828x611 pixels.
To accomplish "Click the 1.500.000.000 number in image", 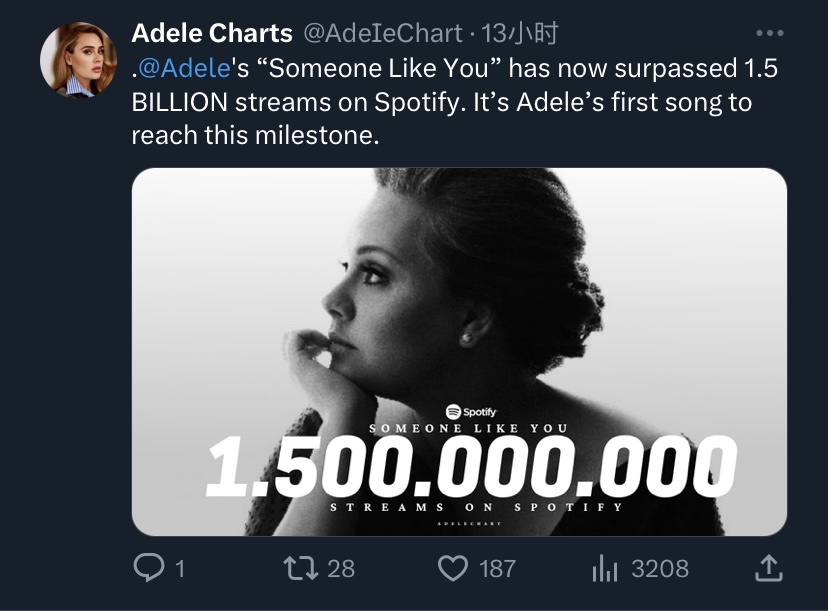I will coord(472,467).
